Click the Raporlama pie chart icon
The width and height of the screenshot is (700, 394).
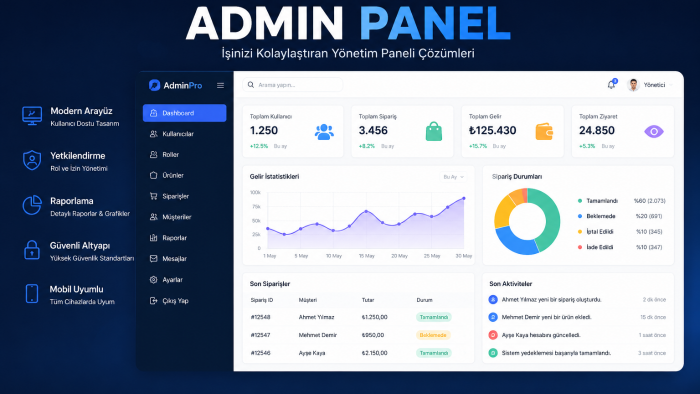pos(32,205)
